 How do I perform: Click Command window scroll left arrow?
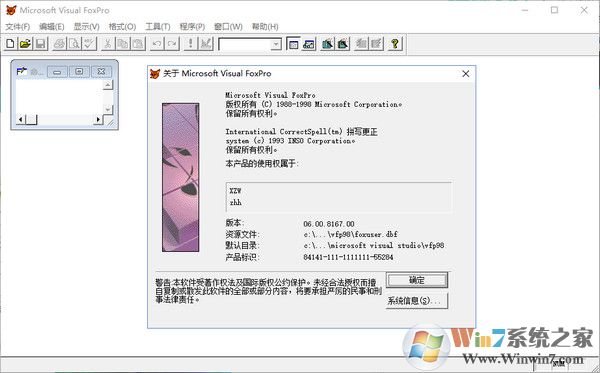(21, 120)
